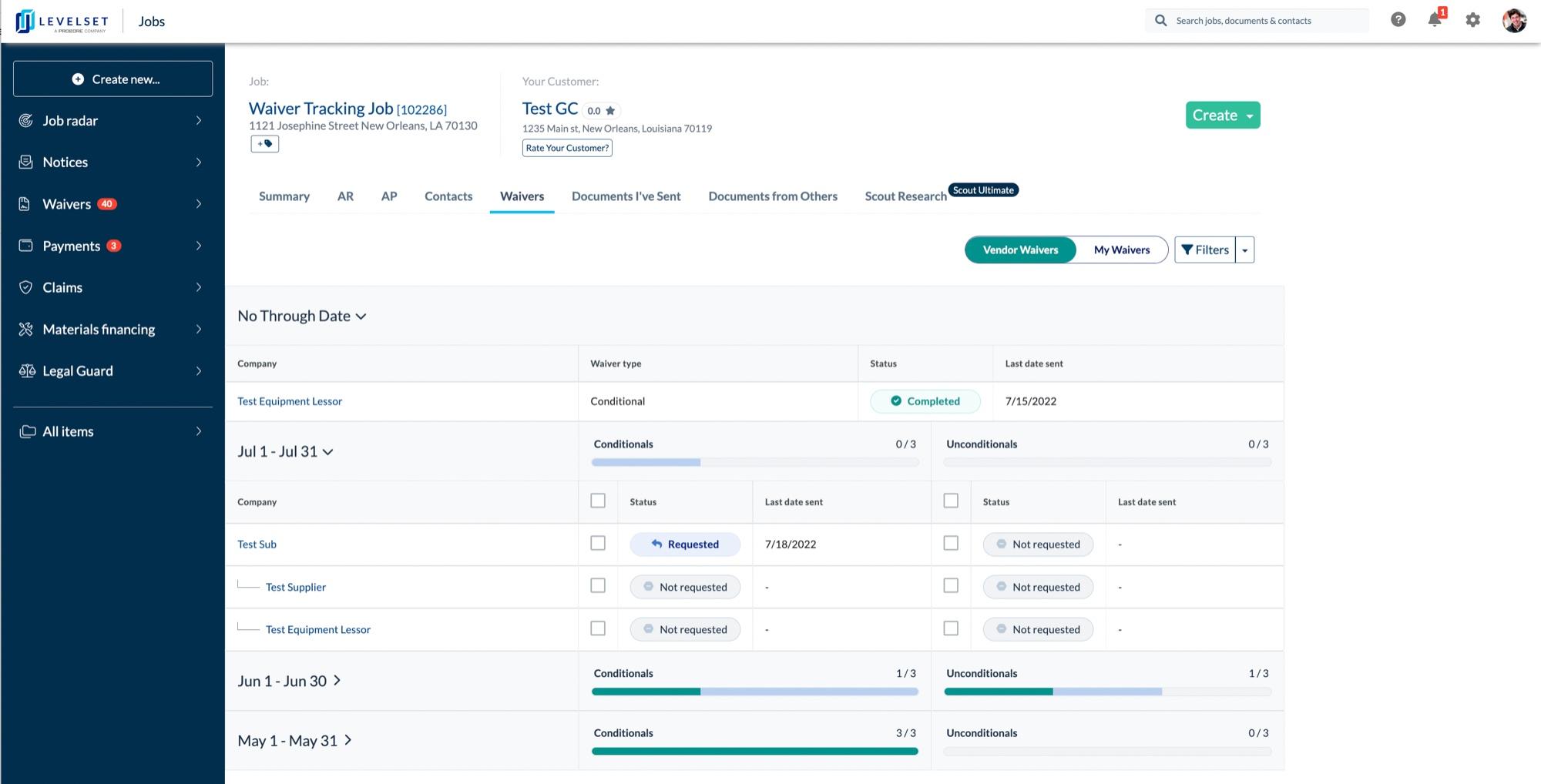This screenshot has width=1541, height=784.
Task: Open the Contacts tab
Action: tap(448, 196)
